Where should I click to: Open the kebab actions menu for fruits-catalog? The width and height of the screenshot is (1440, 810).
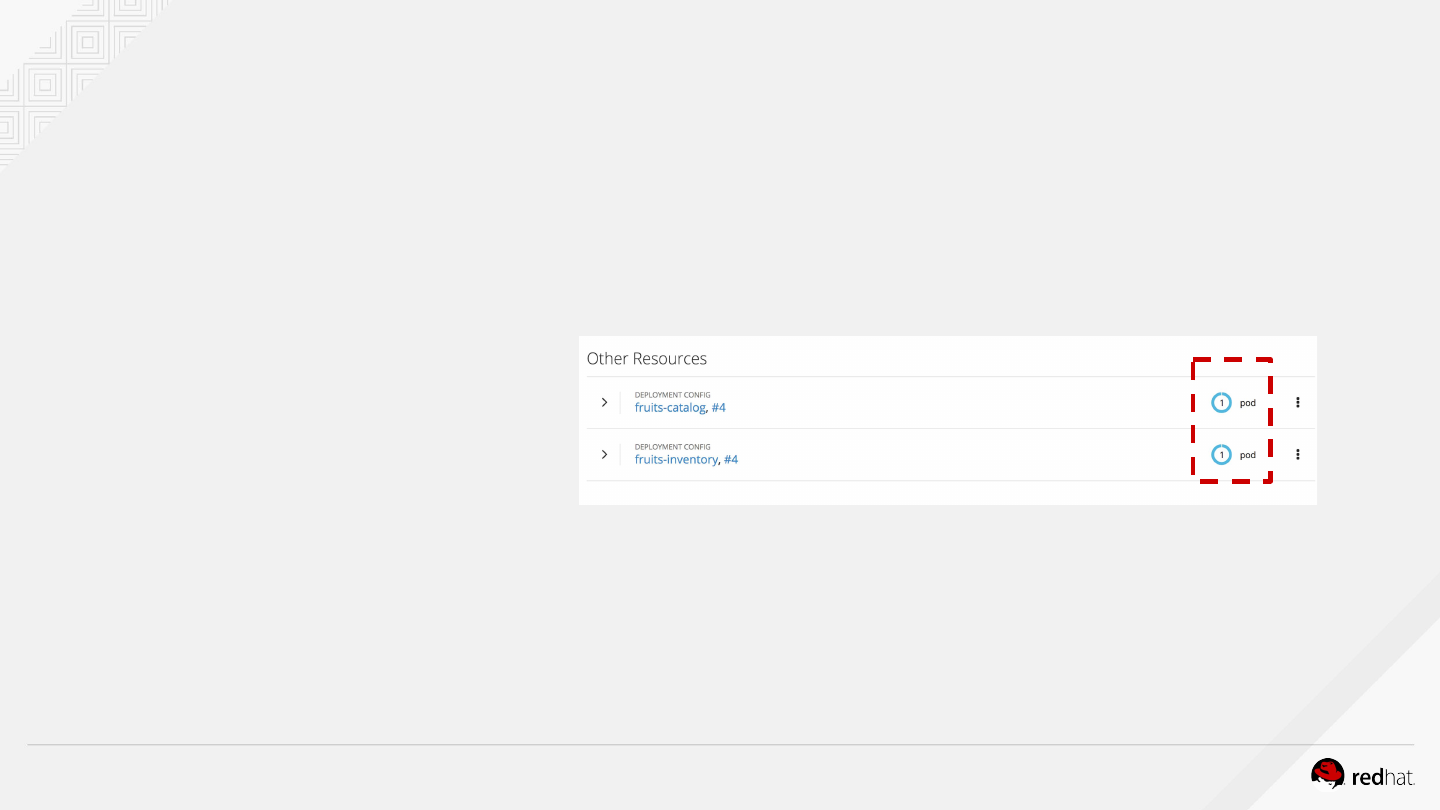[x=1298, y=402]
